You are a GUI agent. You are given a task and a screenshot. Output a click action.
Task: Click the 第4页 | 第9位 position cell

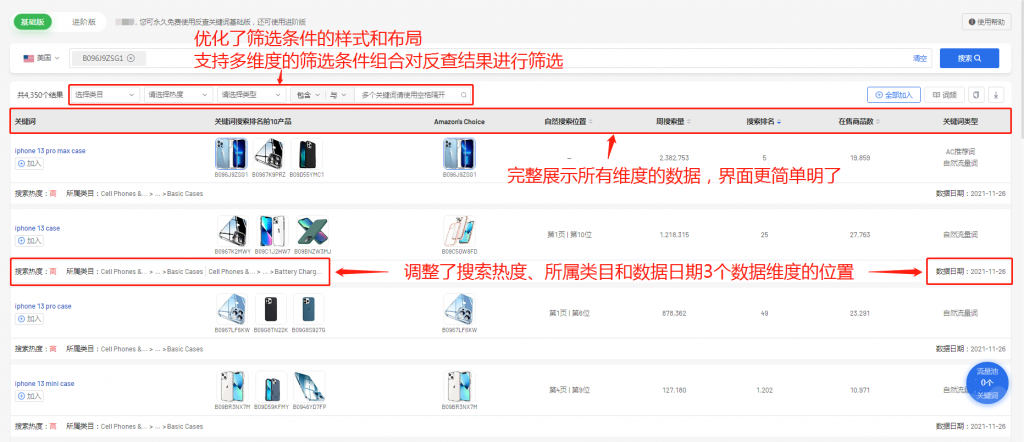click(569, 390)
